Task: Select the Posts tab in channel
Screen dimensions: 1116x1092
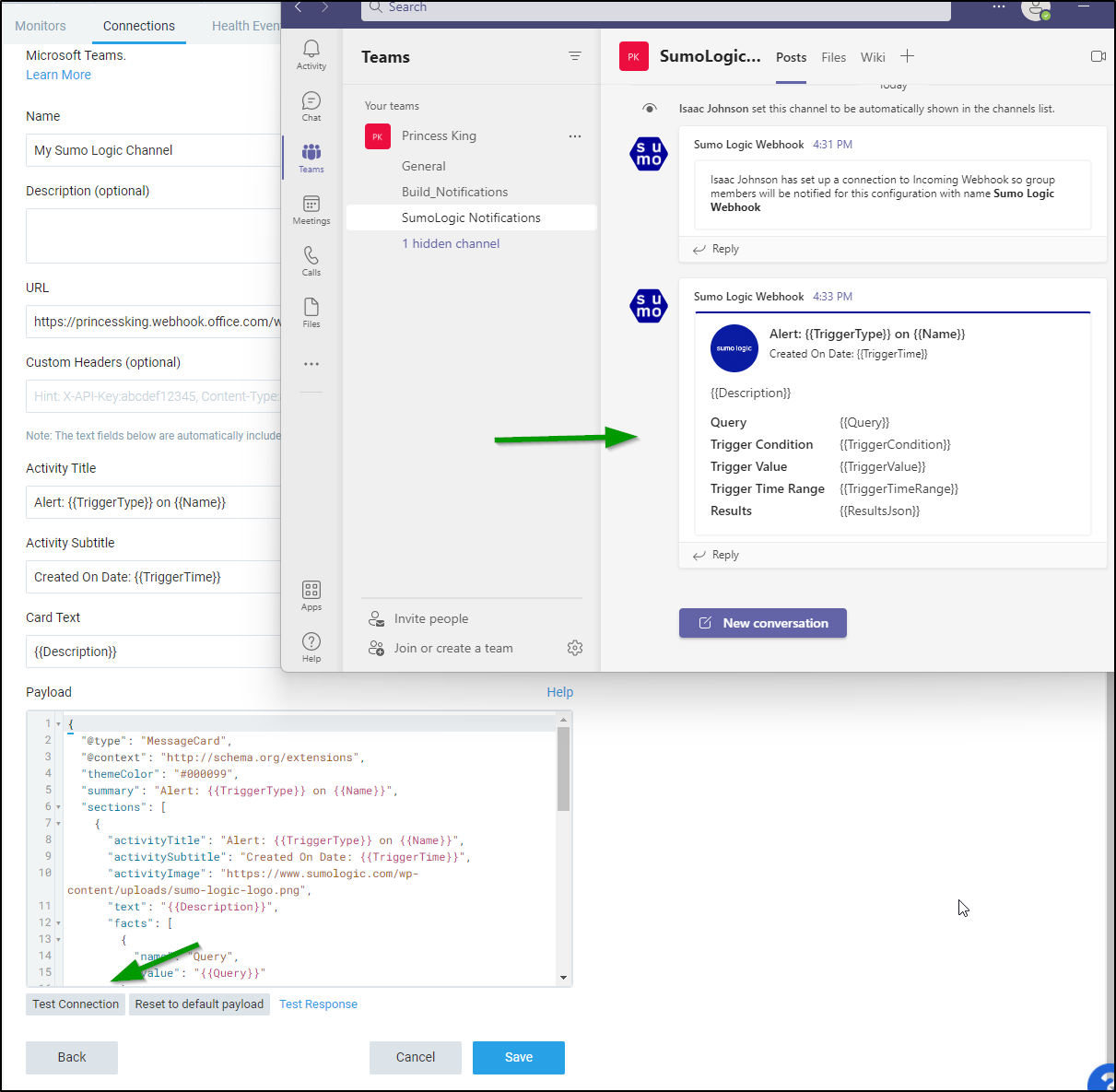Action: (x=791, y=57)
